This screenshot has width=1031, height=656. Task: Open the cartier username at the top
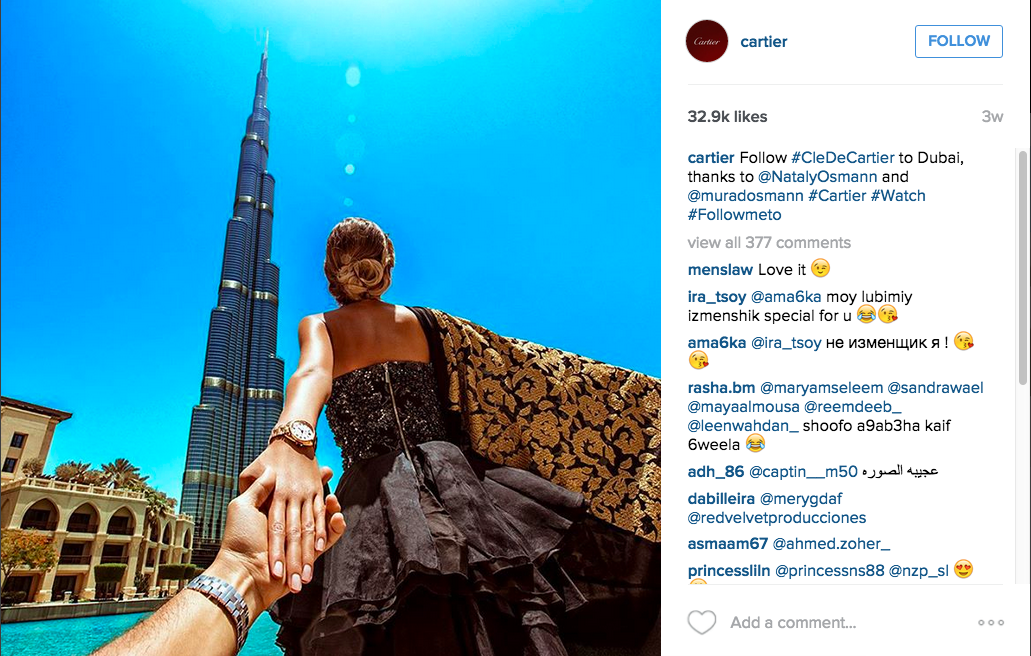coord(763,41)
